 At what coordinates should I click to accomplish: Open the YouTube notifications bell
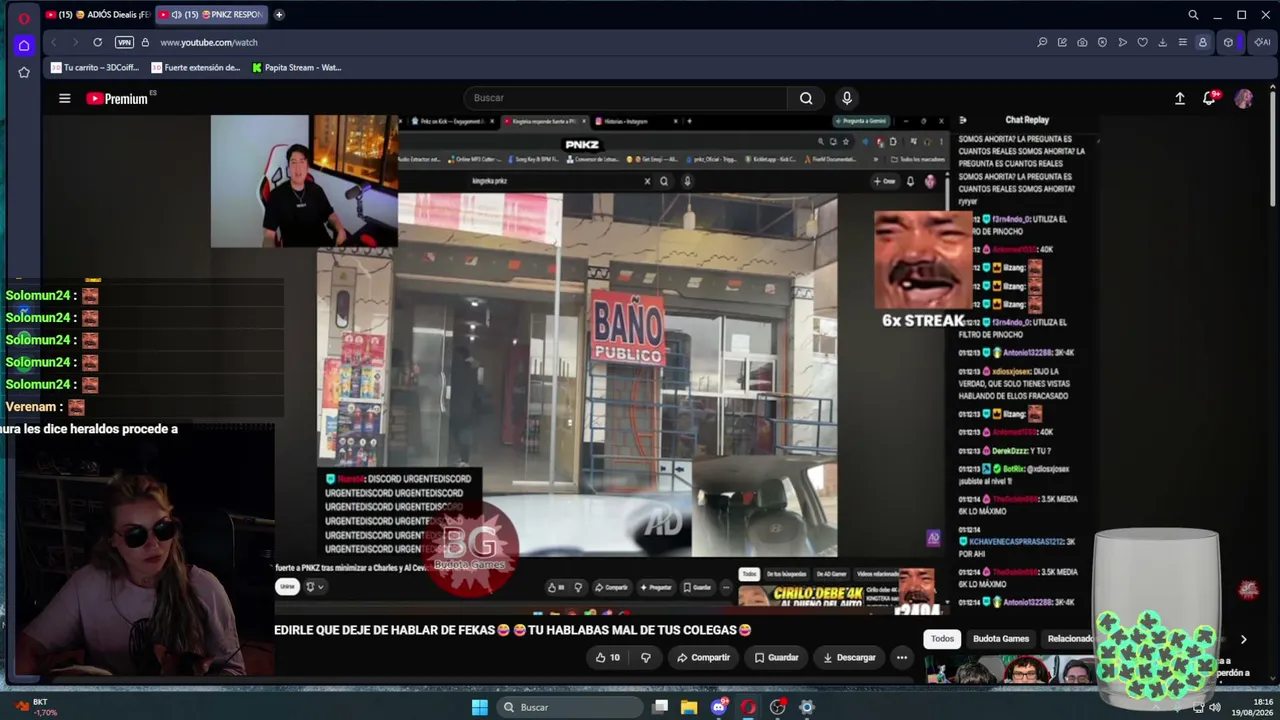point(1210,98)
